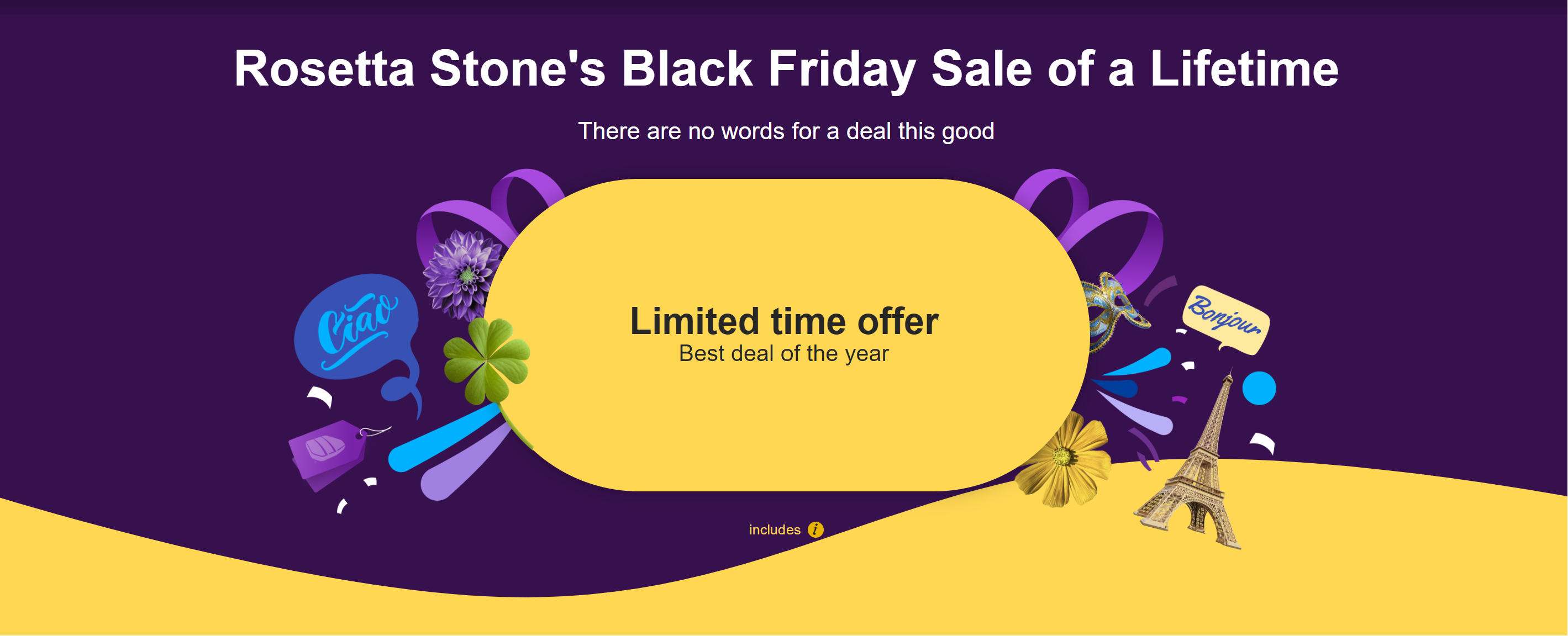Click the yellow flower illustration
This screenshot has height=636, width=1568.
pos(1063,459)
